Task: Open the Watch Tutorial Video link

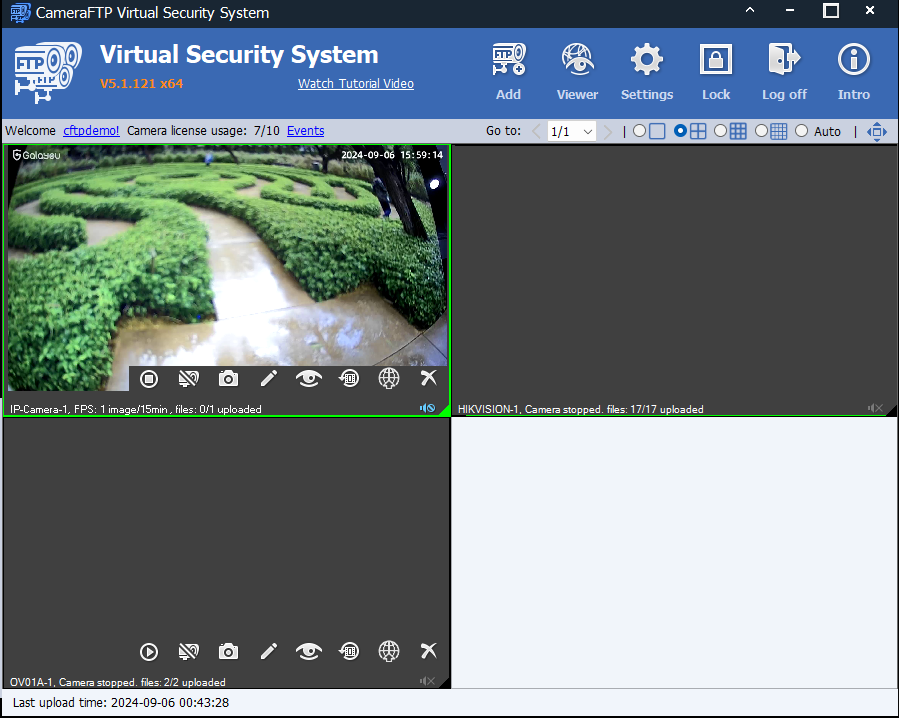Action: (355, 84)
